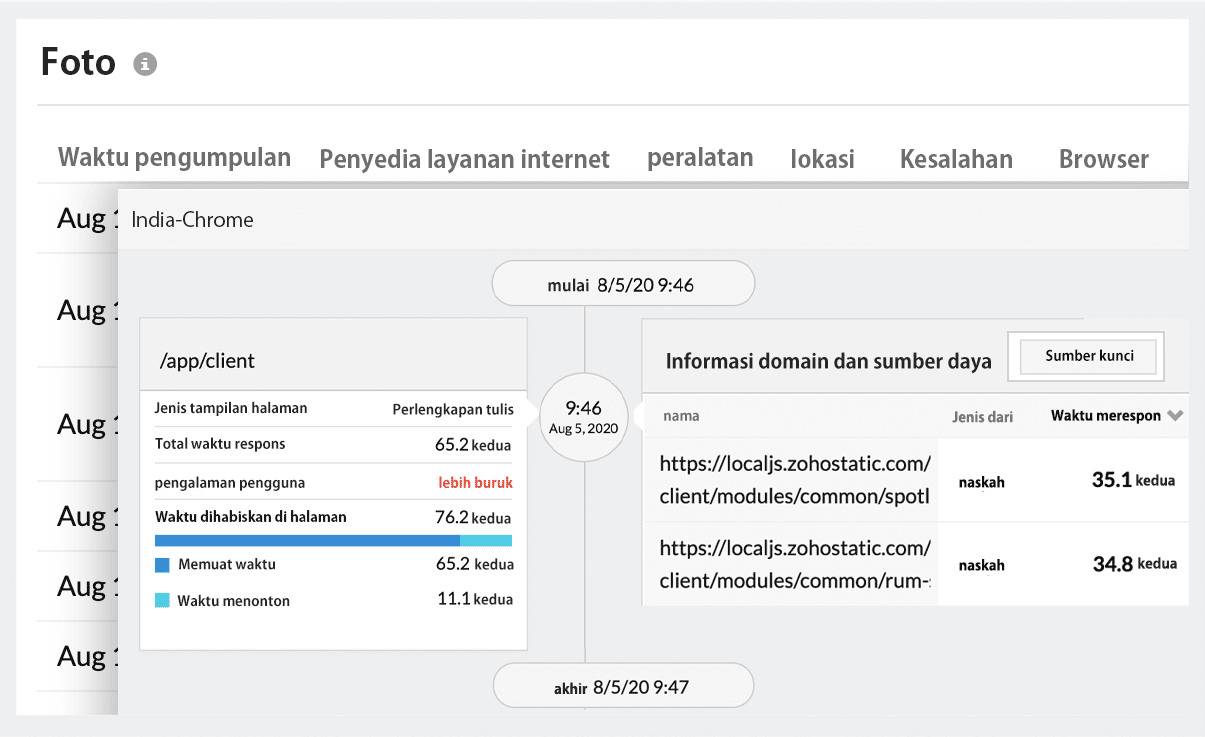Click the blue Memuat waktu legend swatch
The width and height of the screenshot is (1205, 737).
click(x=161, y=564)
